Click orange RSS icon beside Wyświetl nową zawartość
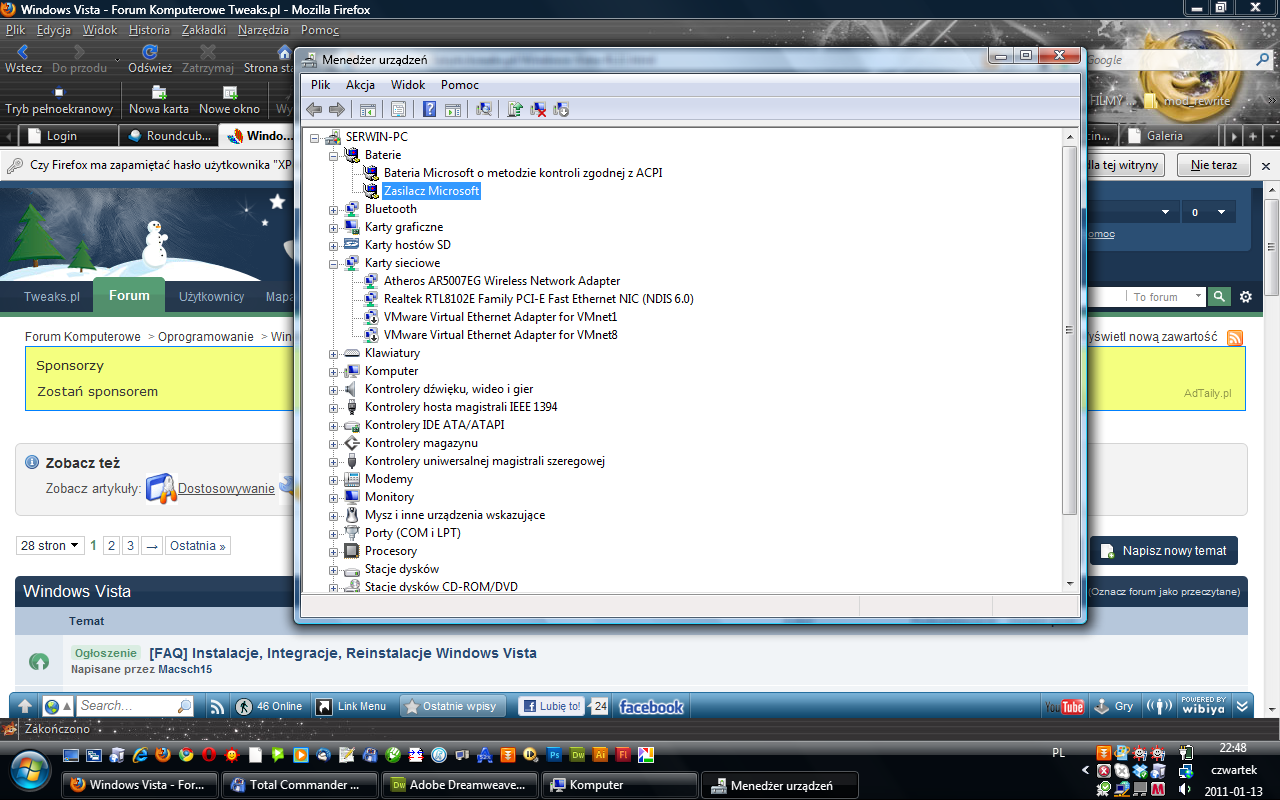 pos(1235,337)
